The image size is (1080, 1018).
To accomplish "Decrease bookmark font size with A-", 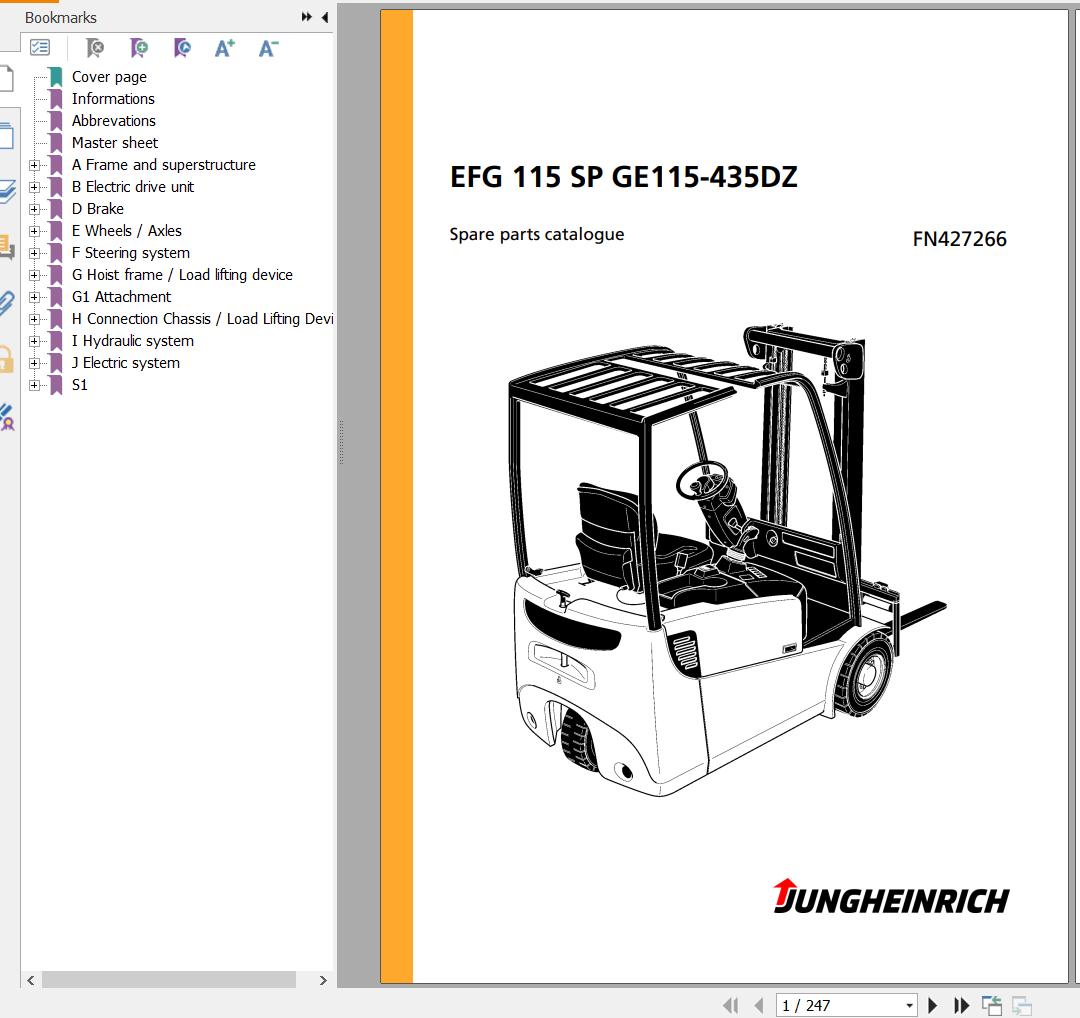I will pos(268,48).
